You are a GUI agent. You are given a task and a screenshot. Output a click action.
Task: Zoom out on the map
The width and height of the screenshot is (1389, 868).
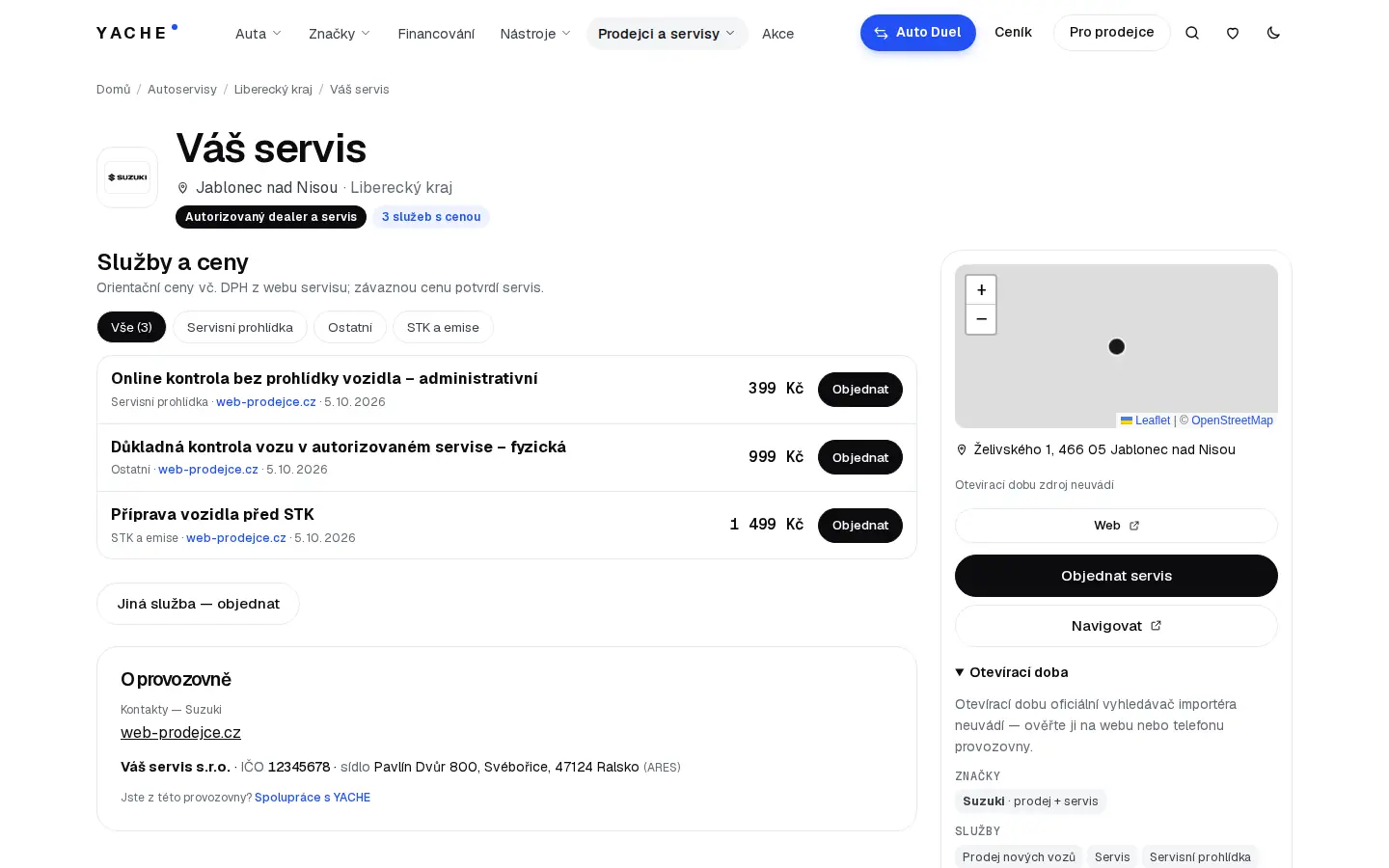coord(981,319)
